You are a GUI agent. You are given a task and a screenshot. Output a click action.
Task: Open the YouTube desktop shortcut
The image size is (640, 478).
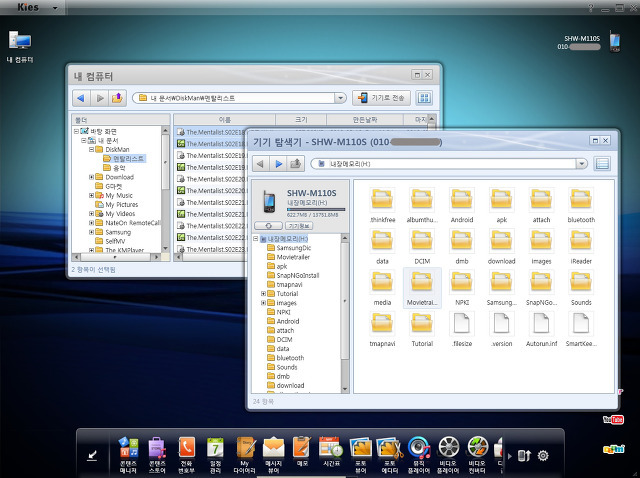613,420
